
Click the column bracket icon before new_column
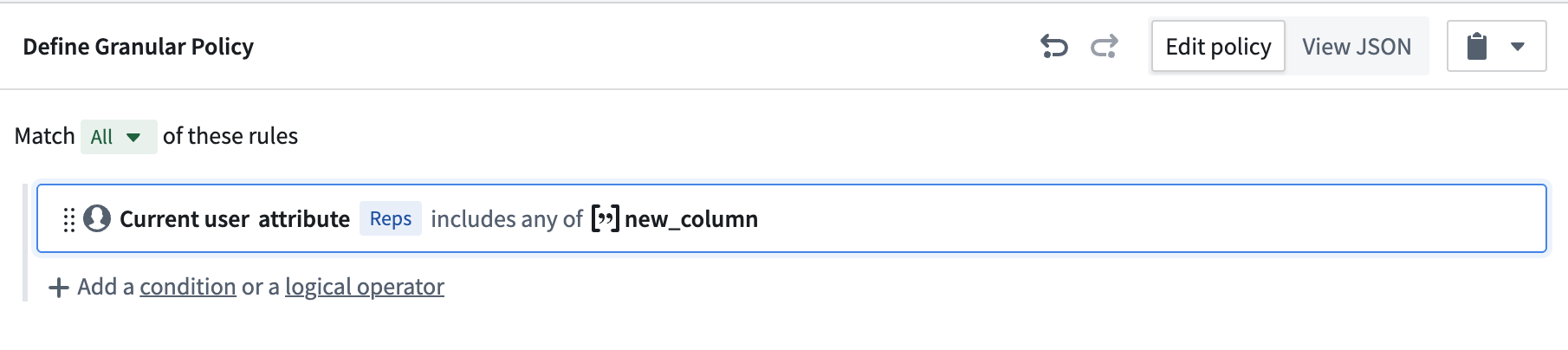click(x=605, y=218)
